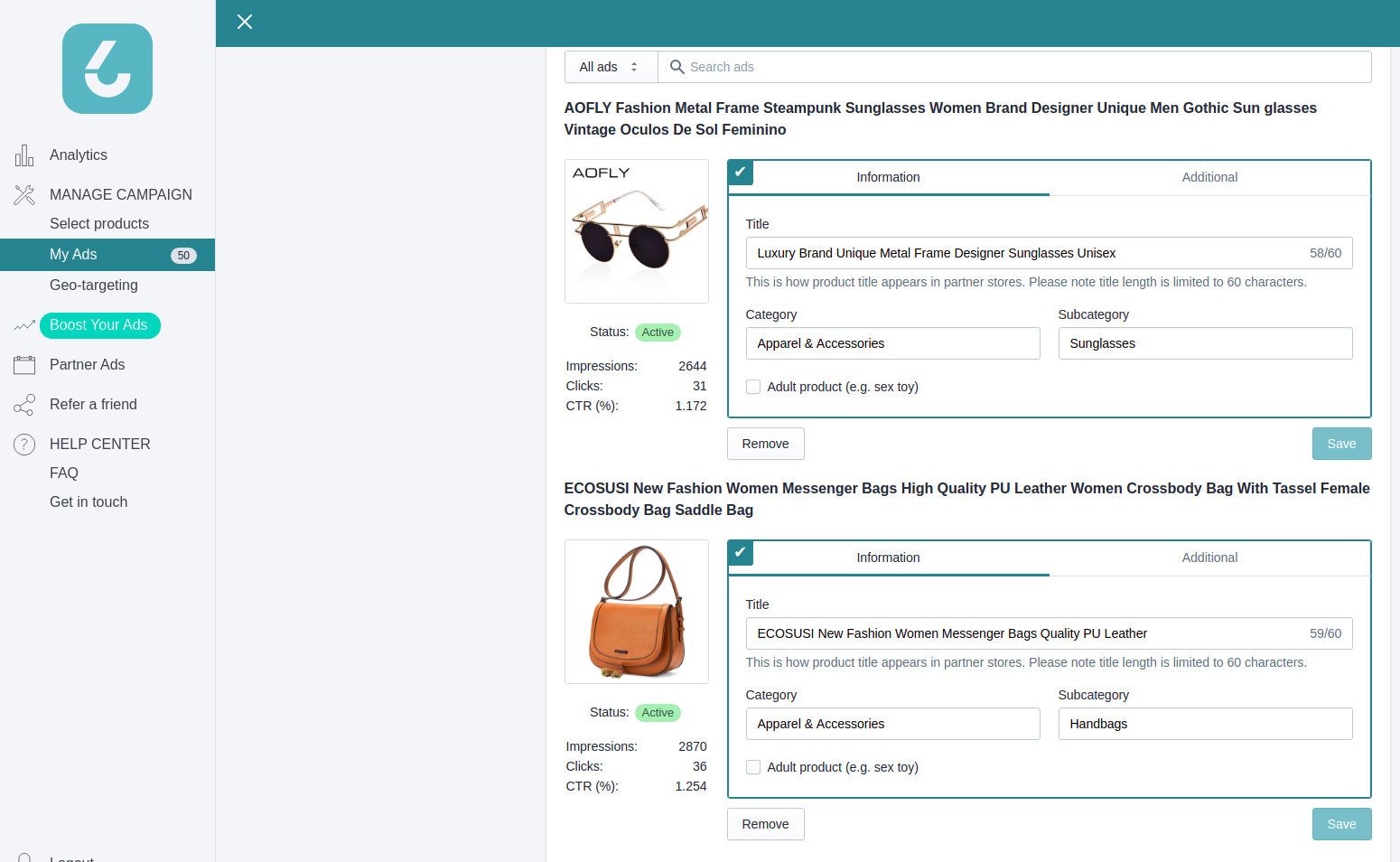Uncheck the selection checkmark on AOFLY sunglasses ad
Image resolution: width=1400 pixels, height=862 pixels.
pyautogui.click(x=741, y=172)
